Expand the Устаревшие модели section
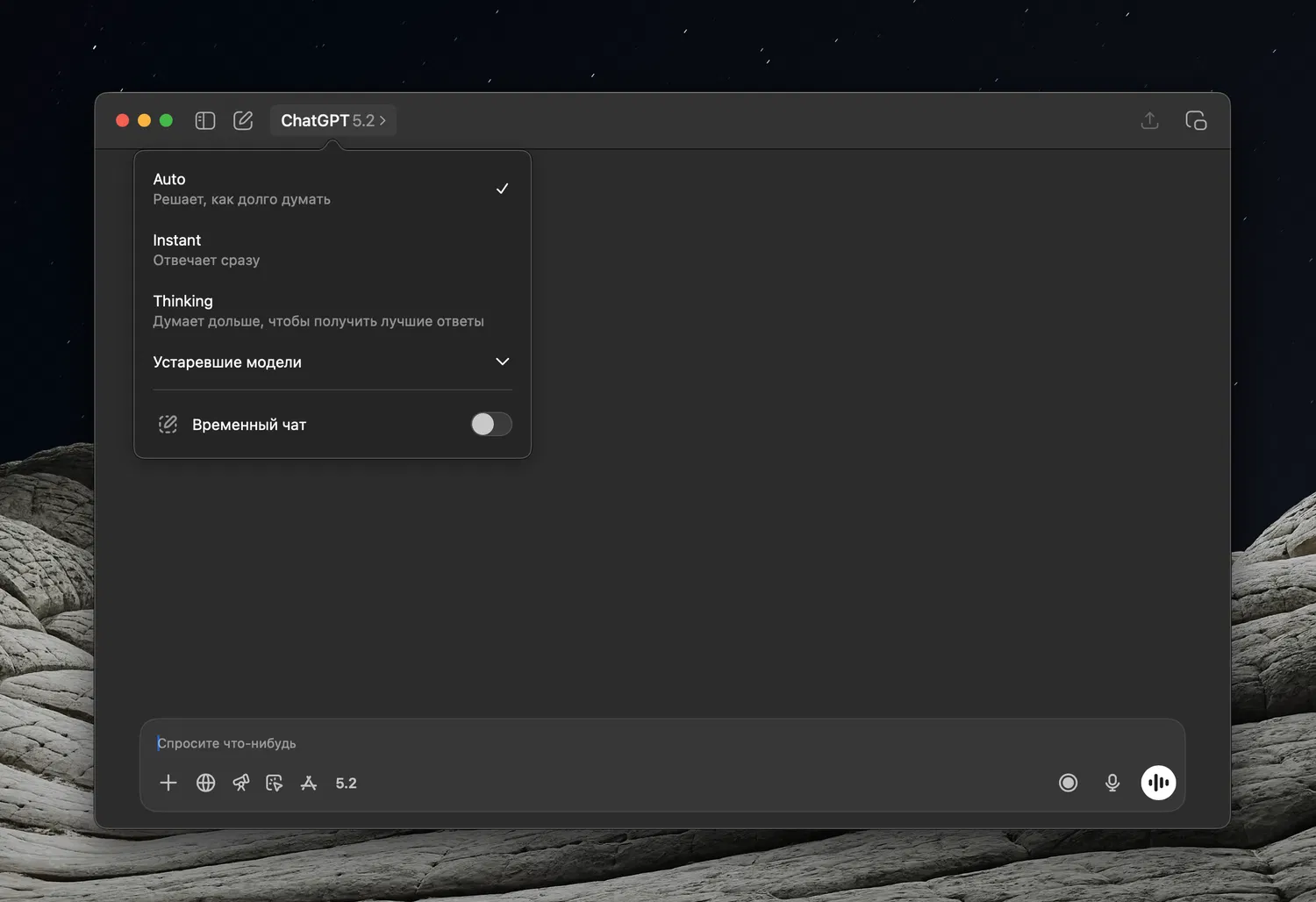 tap(332, 362)
